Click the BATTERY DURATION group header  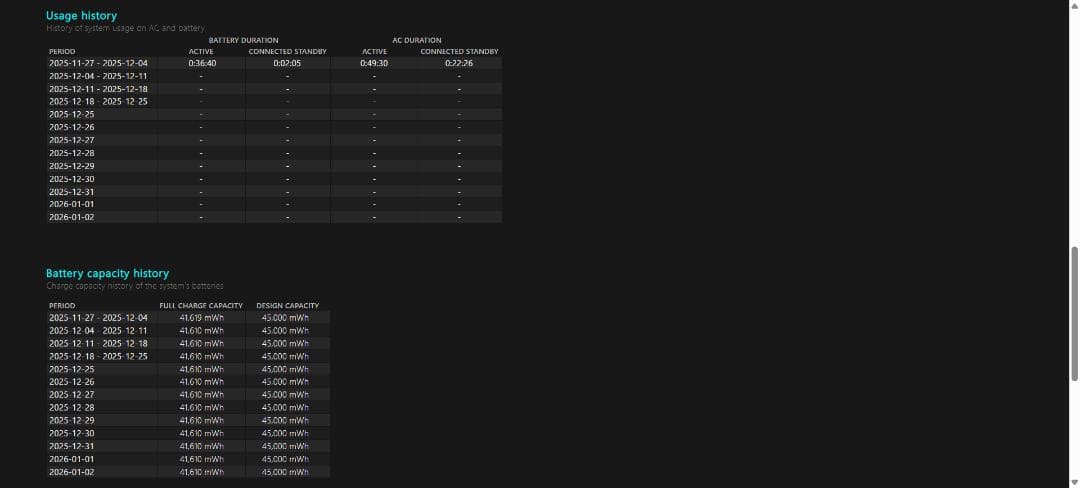coord(244,40)
